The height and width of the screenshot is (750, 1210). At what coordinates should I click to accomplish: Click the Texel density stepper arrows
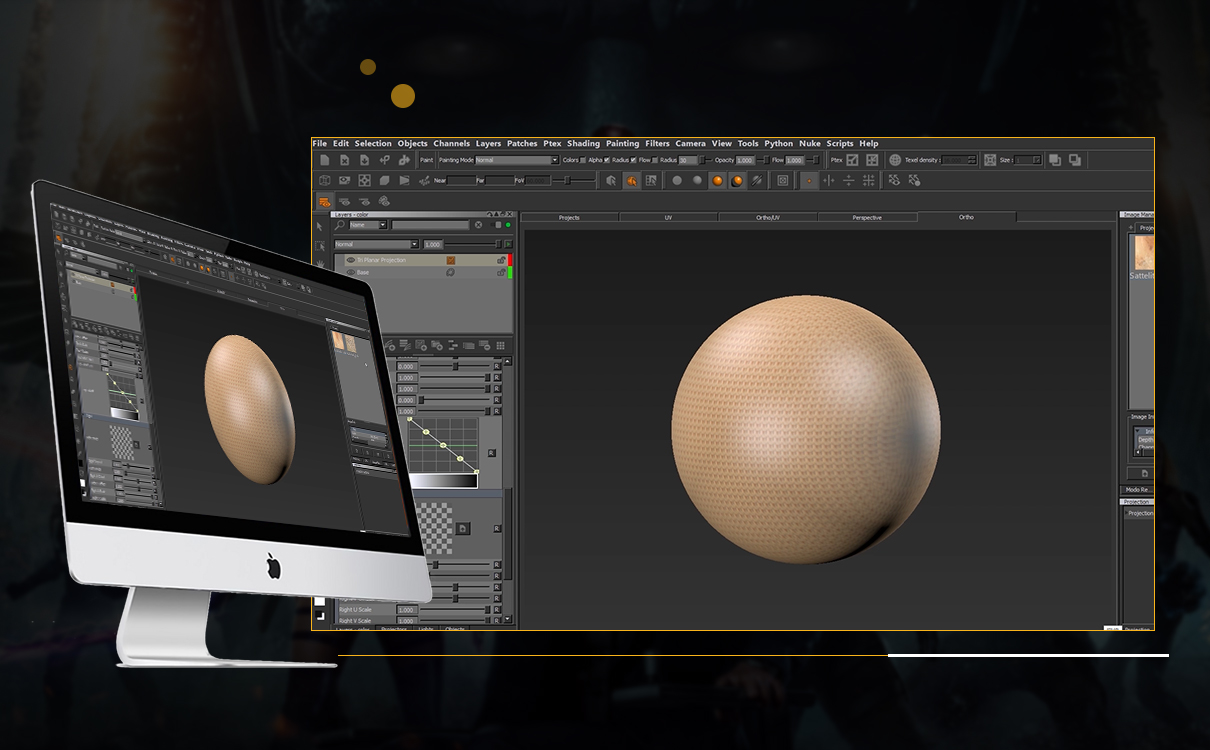(972, 160)
